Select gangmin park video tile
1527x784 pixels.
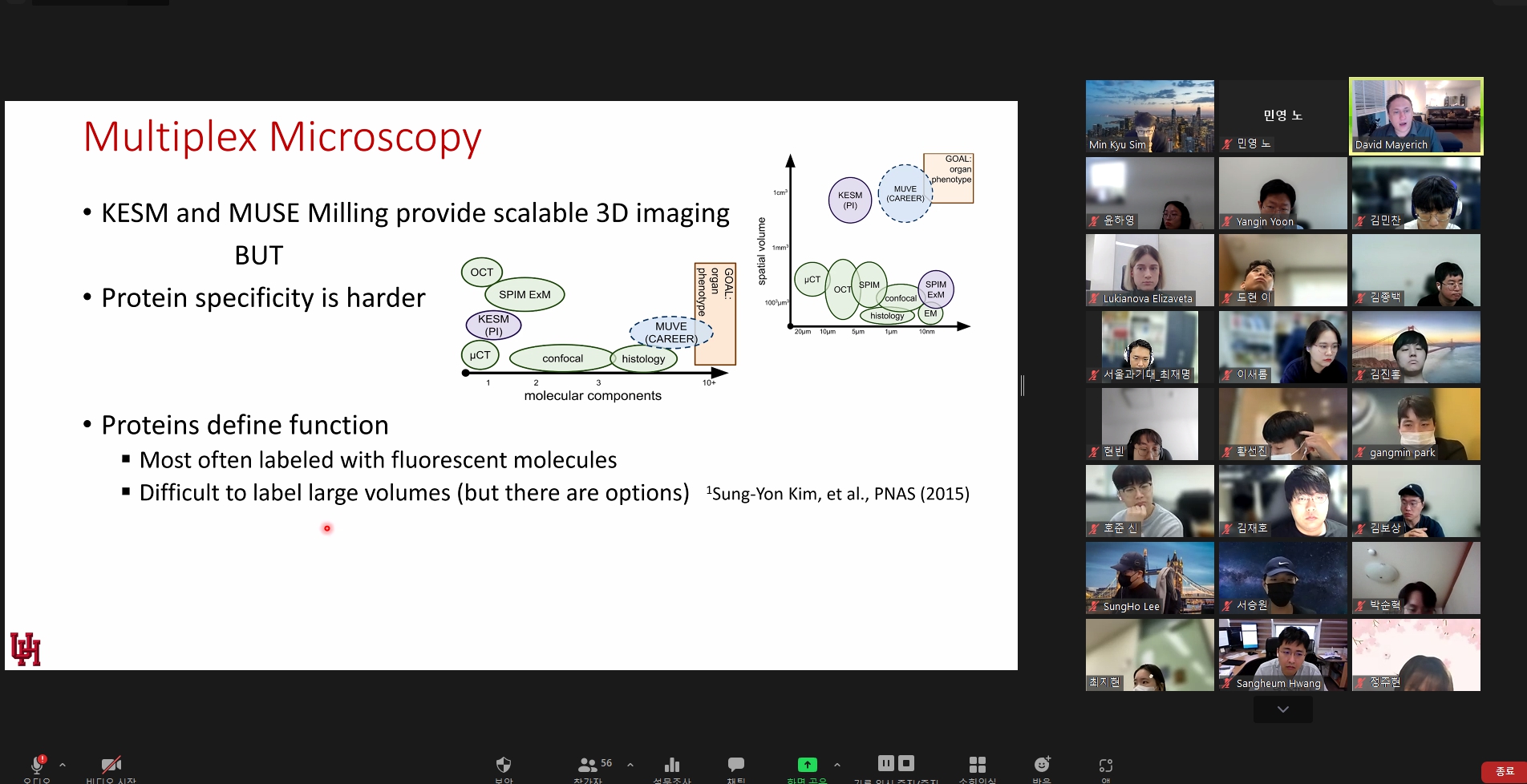coord(1416,424)
